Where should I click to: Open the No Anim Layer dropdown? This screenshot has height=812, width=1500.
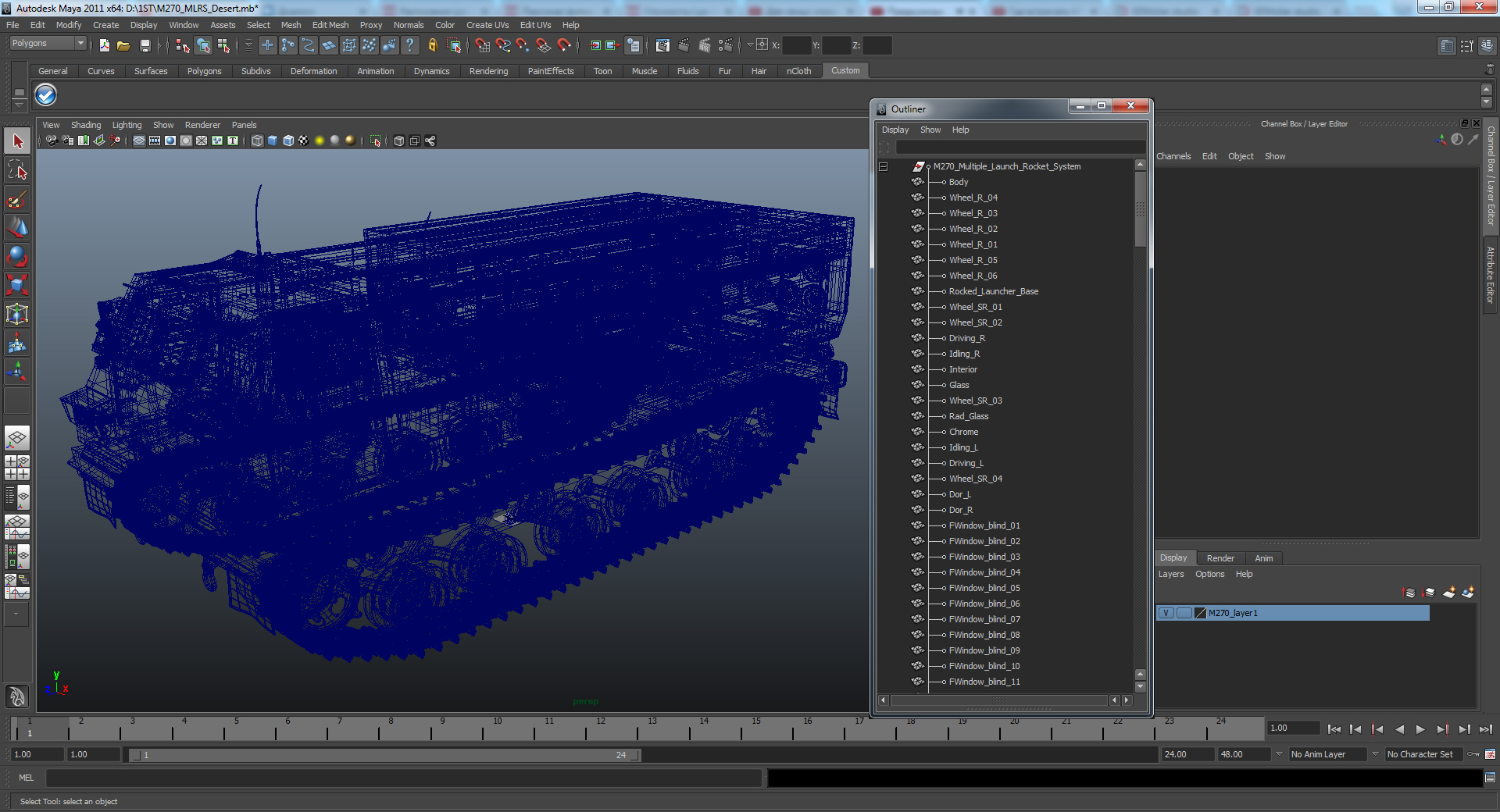[1327, 754]
